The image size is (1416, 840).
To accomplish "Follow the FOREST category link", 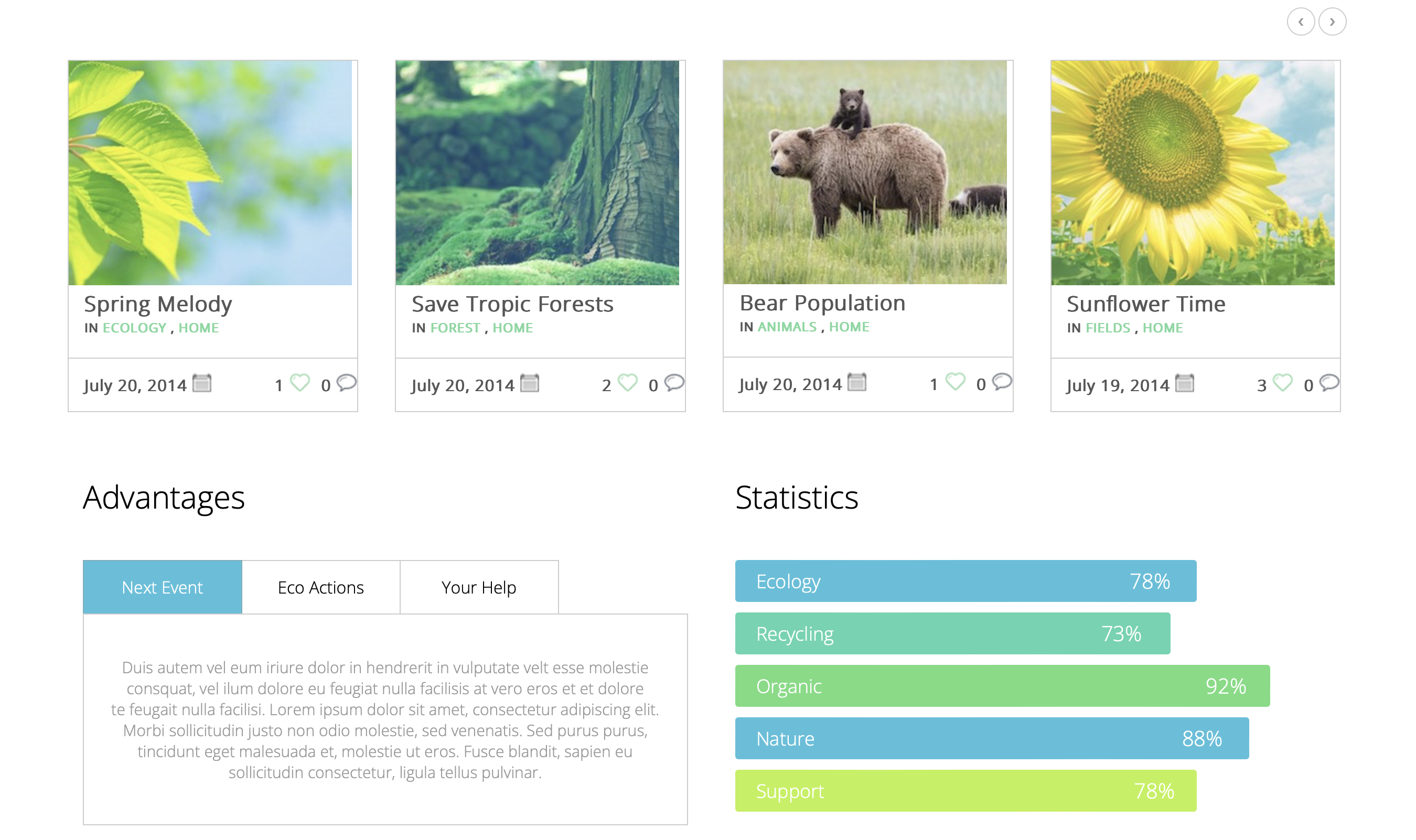I will [455, 328].
